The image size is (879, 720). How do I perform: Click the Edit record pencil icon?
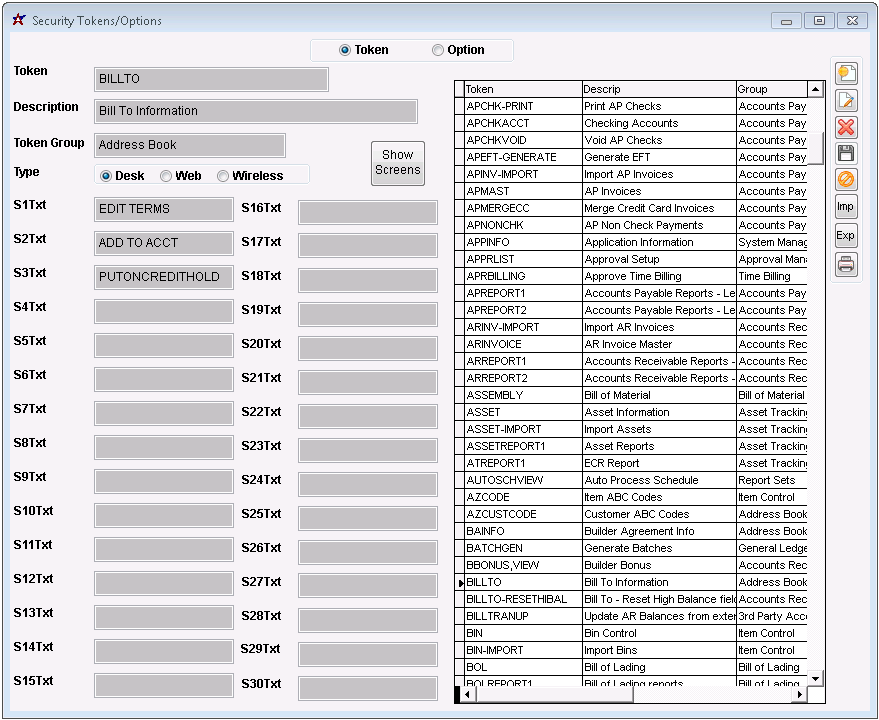[846, 100]
